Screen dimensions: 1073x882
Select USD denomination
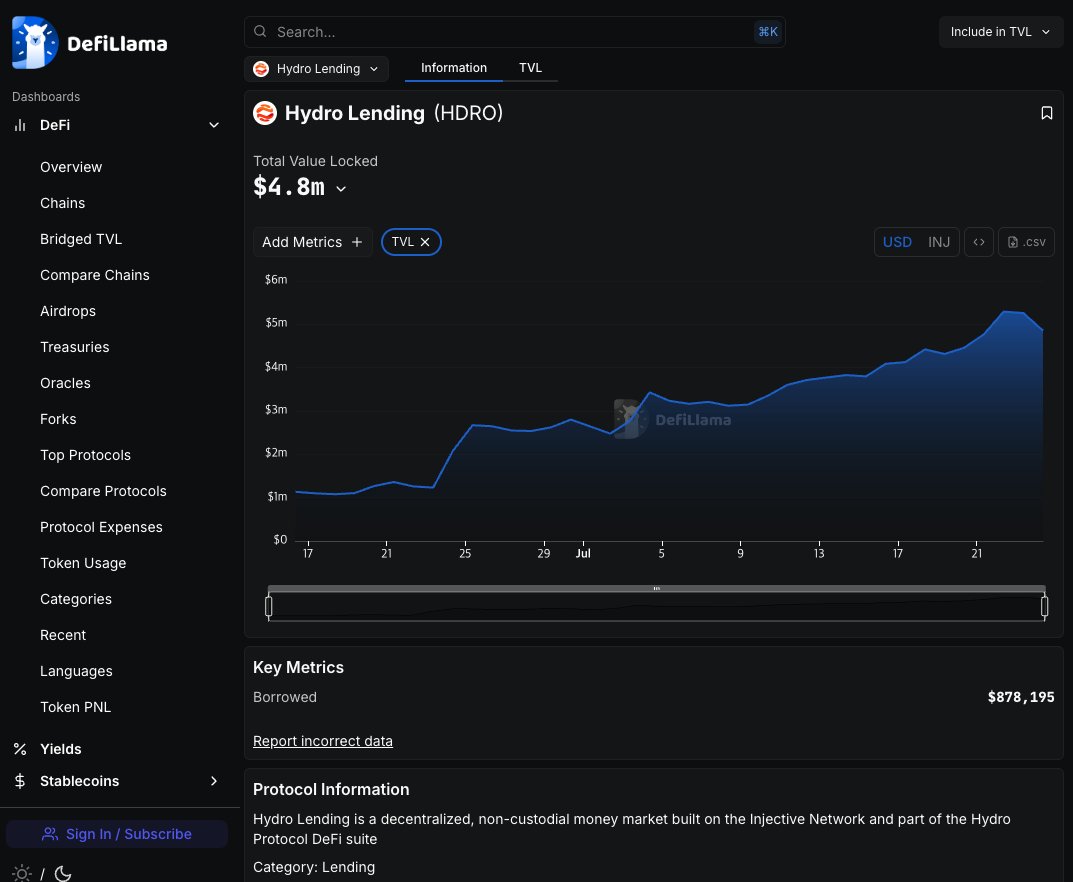[897, 242]
